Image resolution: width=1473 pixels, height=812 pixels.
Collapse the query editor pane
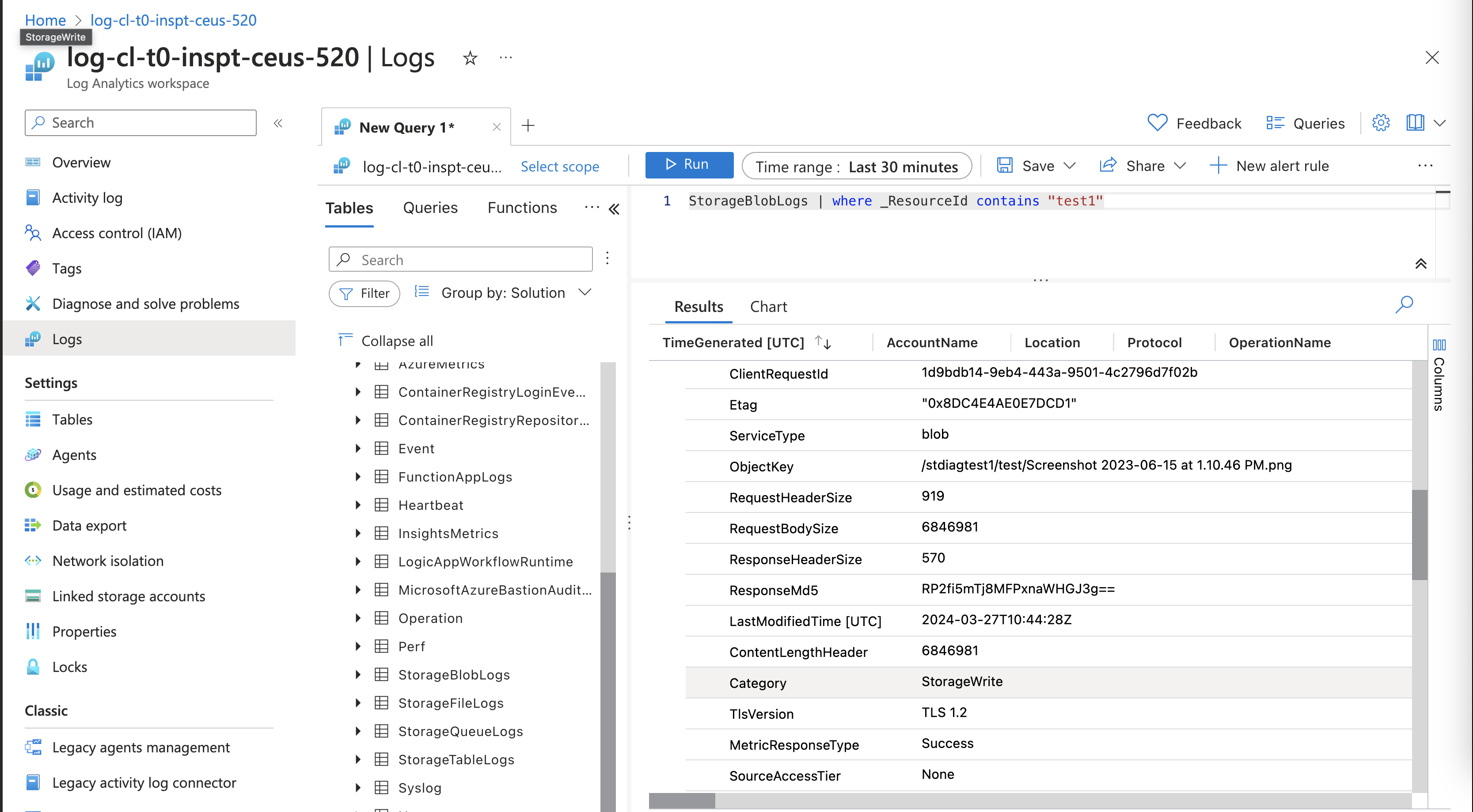[x=1420, y=264]
